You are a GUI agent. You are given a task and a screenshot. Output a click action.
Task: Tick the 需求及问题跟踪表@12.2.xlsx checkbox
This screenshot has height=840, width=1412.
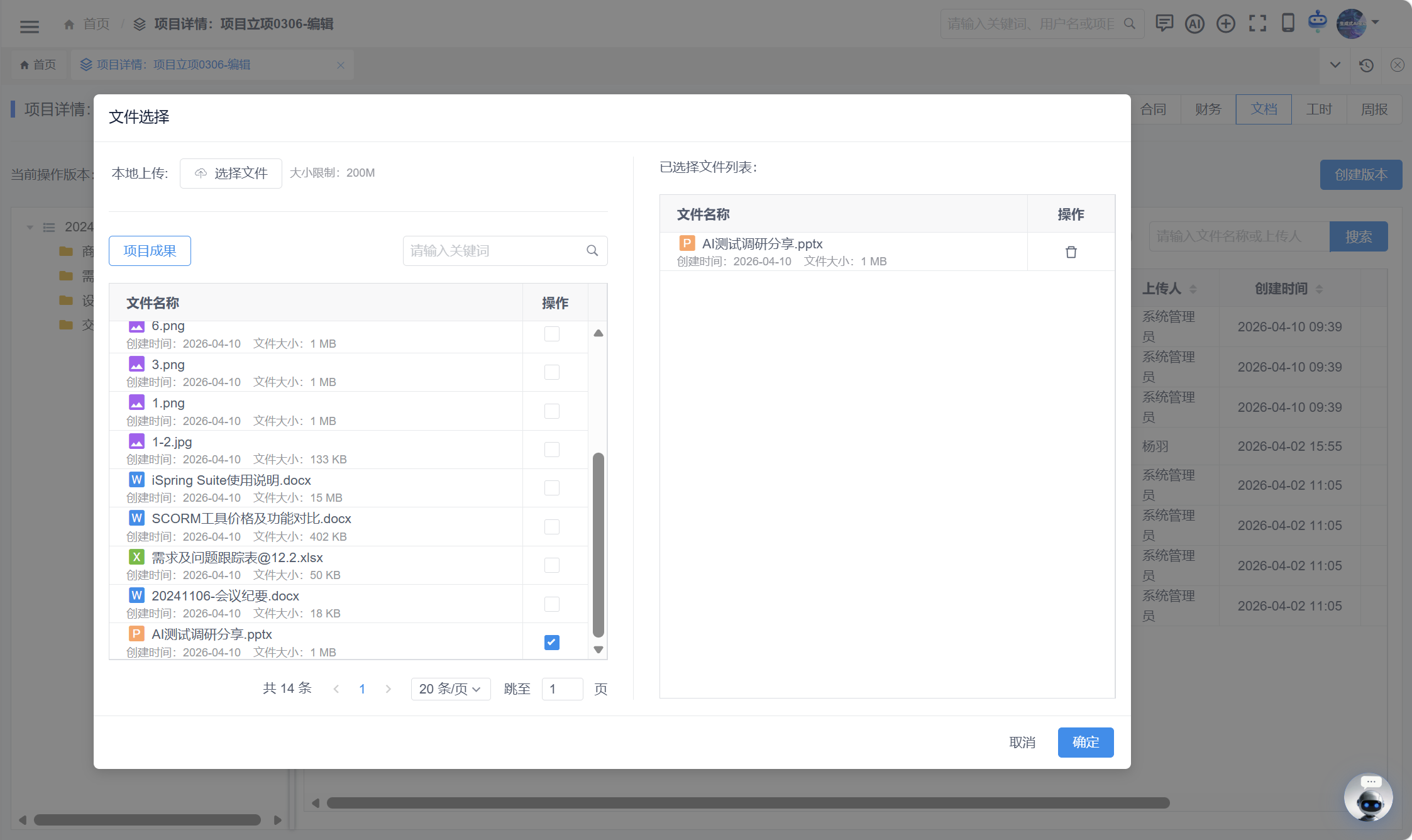click(551, 565)
